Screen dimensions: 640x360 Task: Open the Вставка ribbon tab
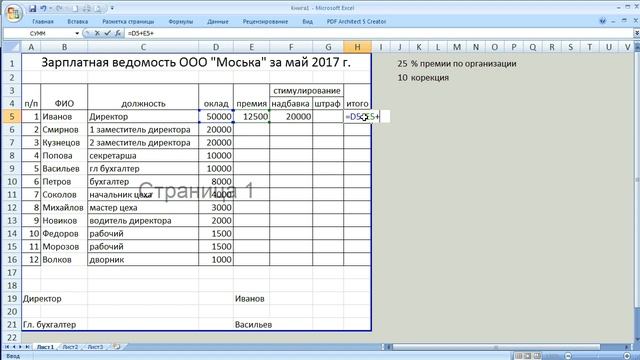77,22
